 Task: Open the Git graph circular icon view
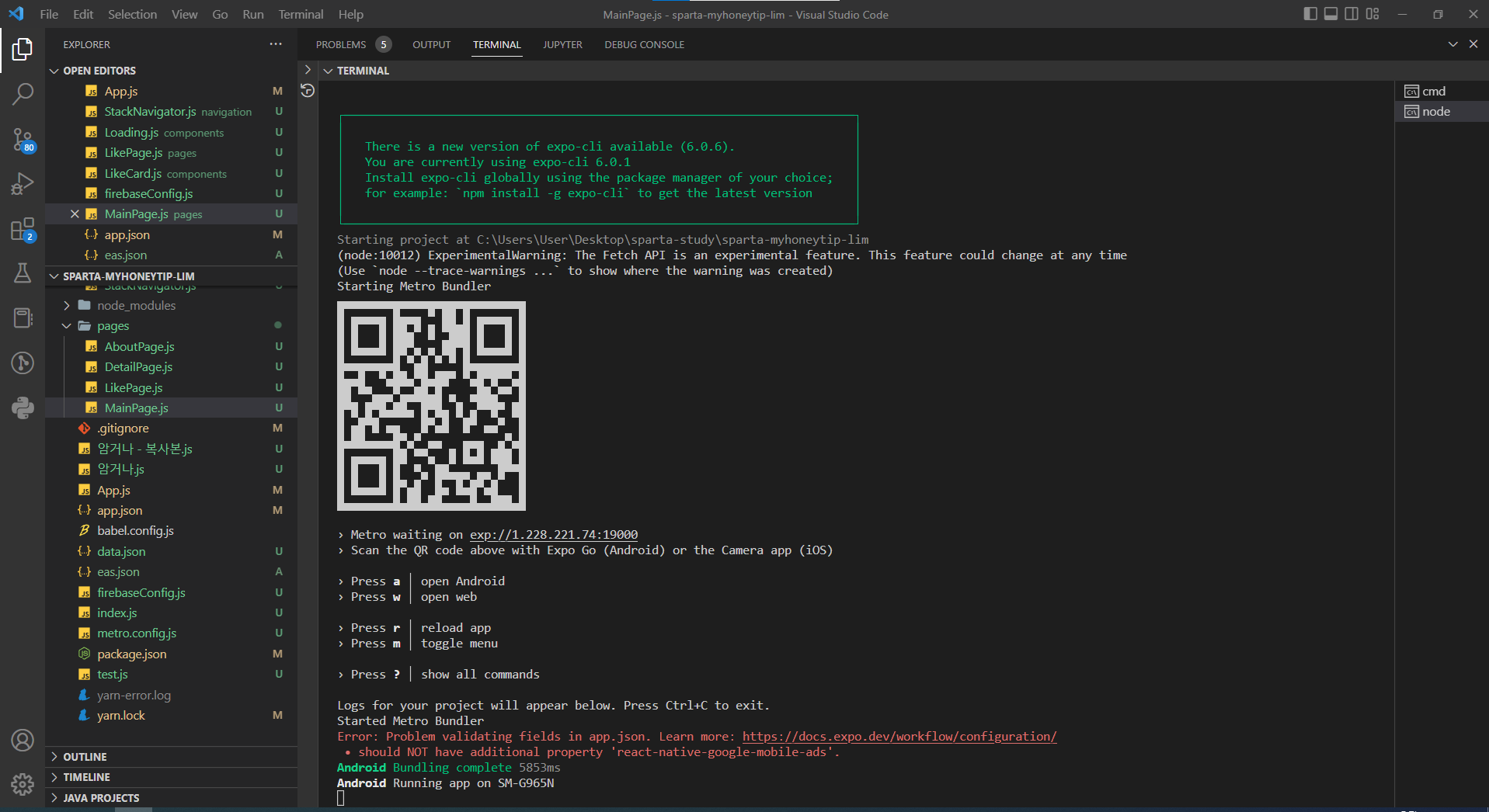click(23, 363)
